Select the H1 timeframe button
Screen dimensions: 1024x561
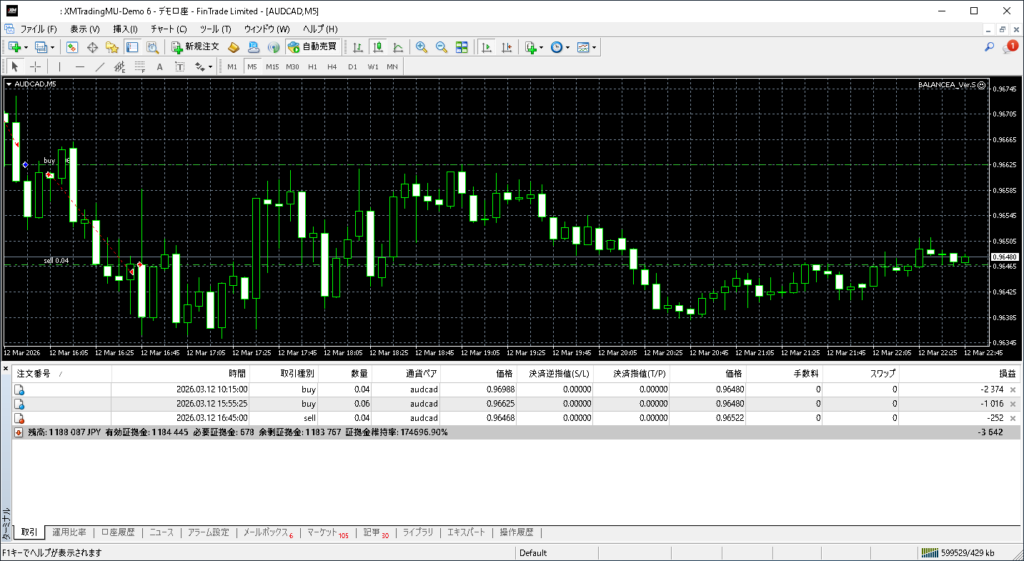pos(312,67)
